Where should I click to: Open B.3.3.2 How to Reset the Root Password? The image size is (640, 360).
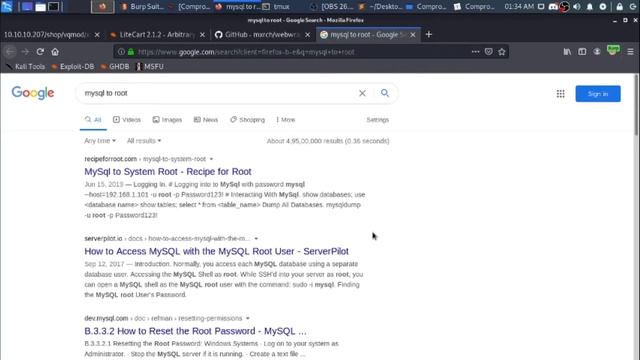[x=195, y=331]
